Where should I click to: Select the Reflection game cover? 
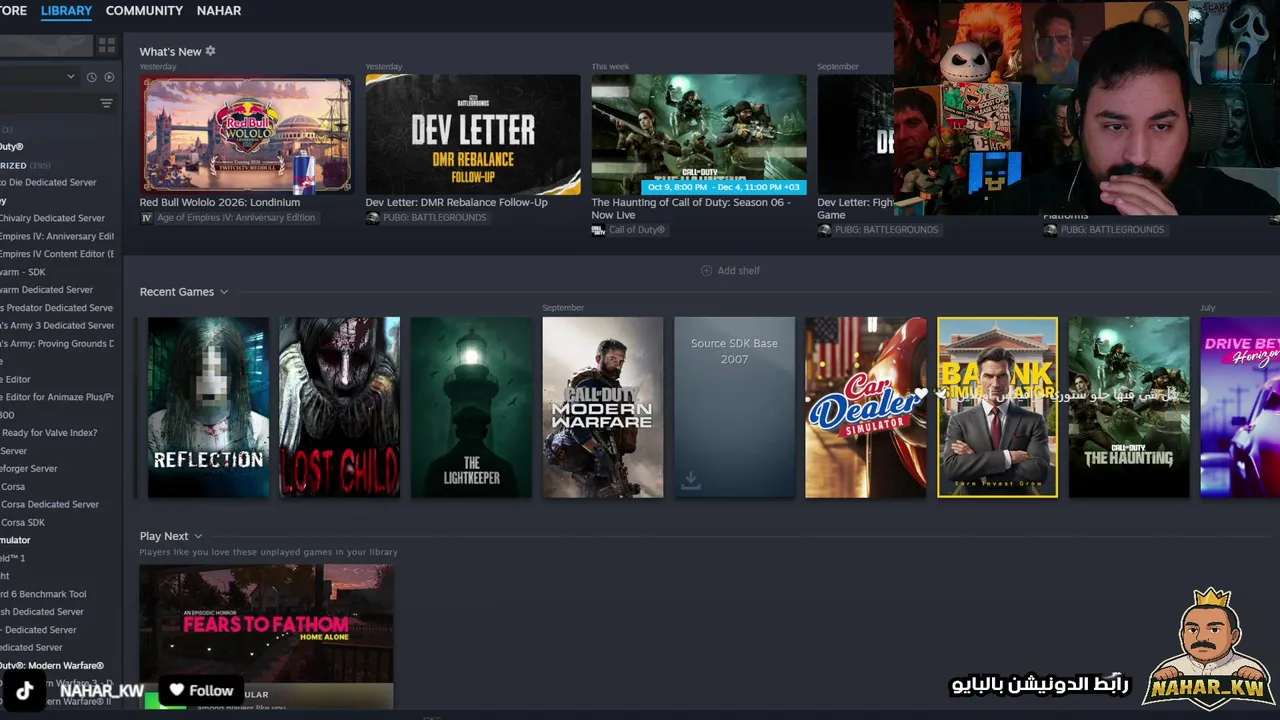click(208, 407)
